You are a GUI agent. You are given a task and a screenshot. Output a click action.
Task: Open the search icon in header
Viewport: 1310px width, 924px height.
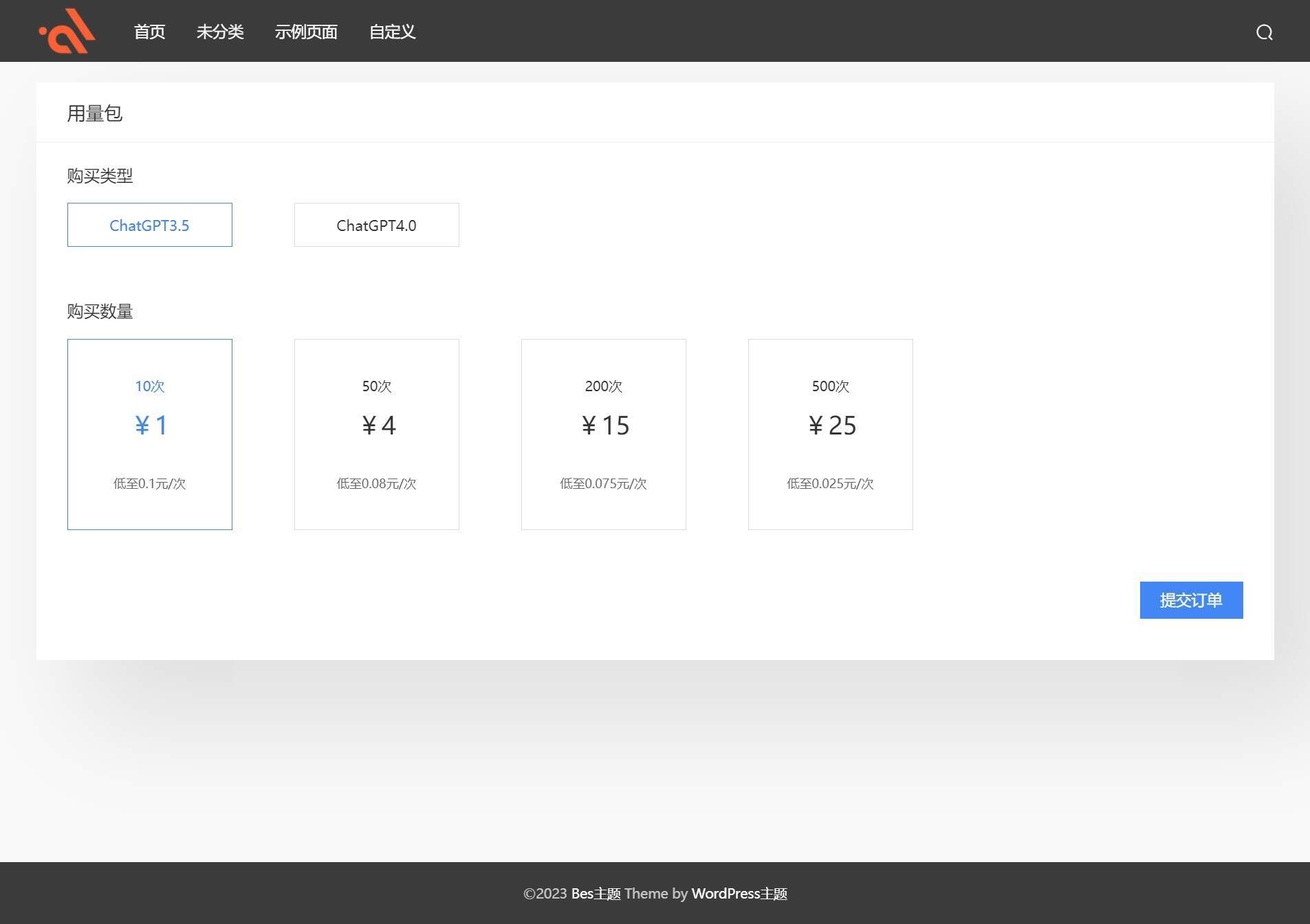(x=1264, y=32)
